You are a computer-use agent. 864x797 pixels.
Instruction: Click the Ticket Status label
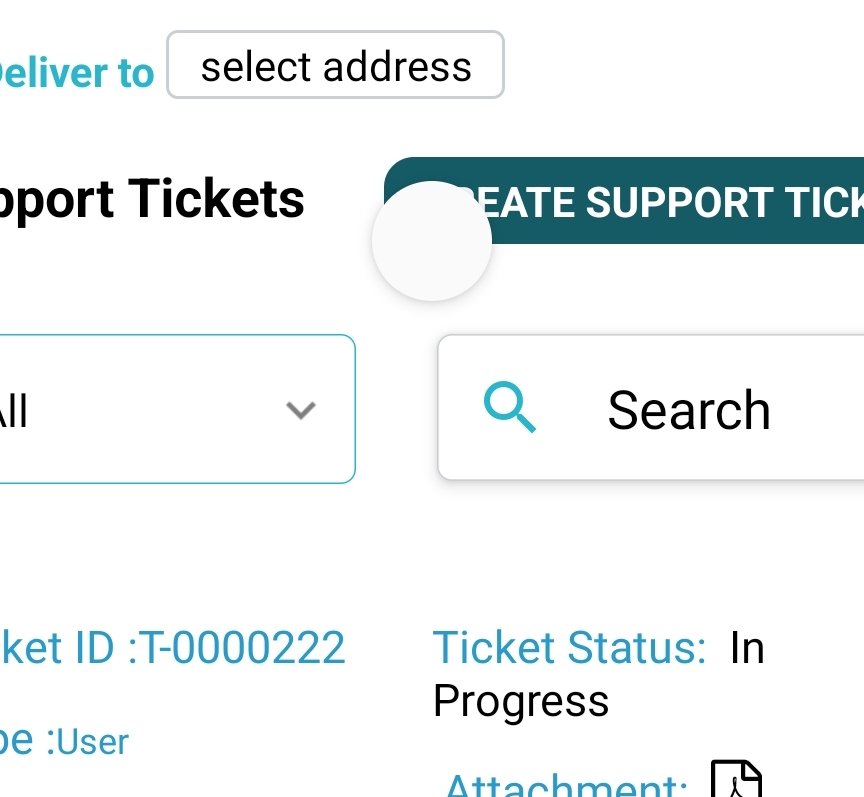point(569,647)
